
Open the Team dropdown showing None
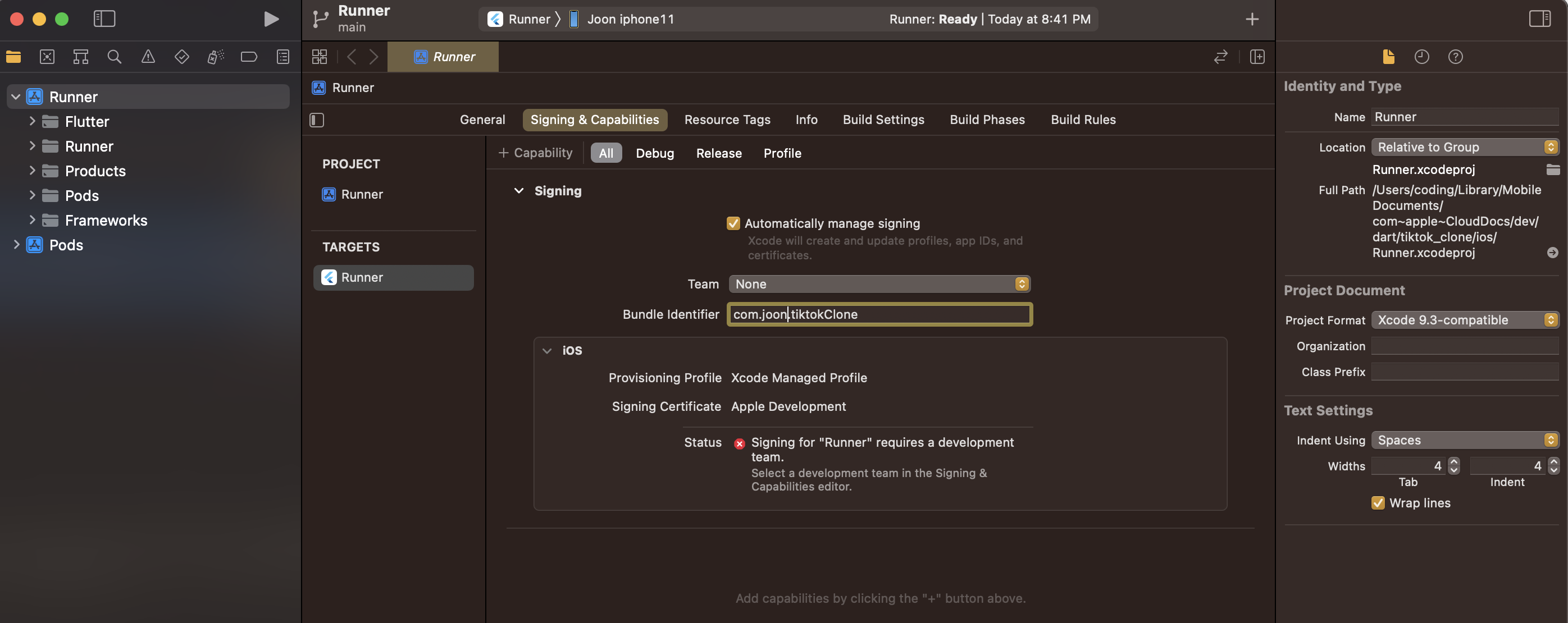tap(879, 283)
